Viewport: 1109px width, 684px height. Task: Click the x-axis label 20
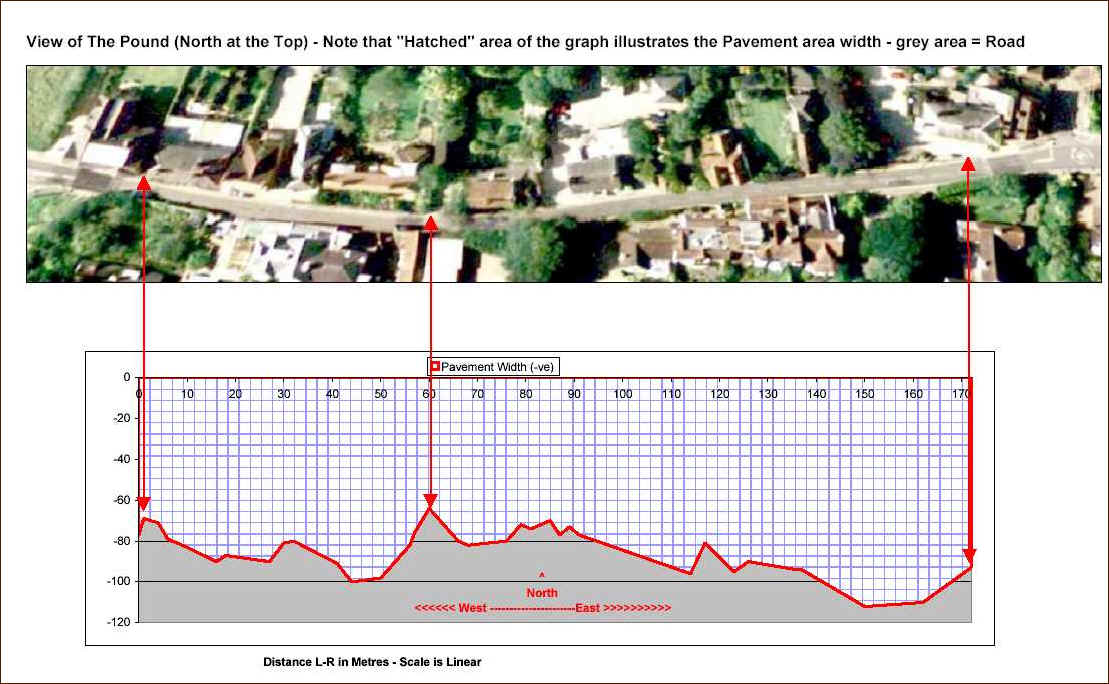tap(235, 394)
